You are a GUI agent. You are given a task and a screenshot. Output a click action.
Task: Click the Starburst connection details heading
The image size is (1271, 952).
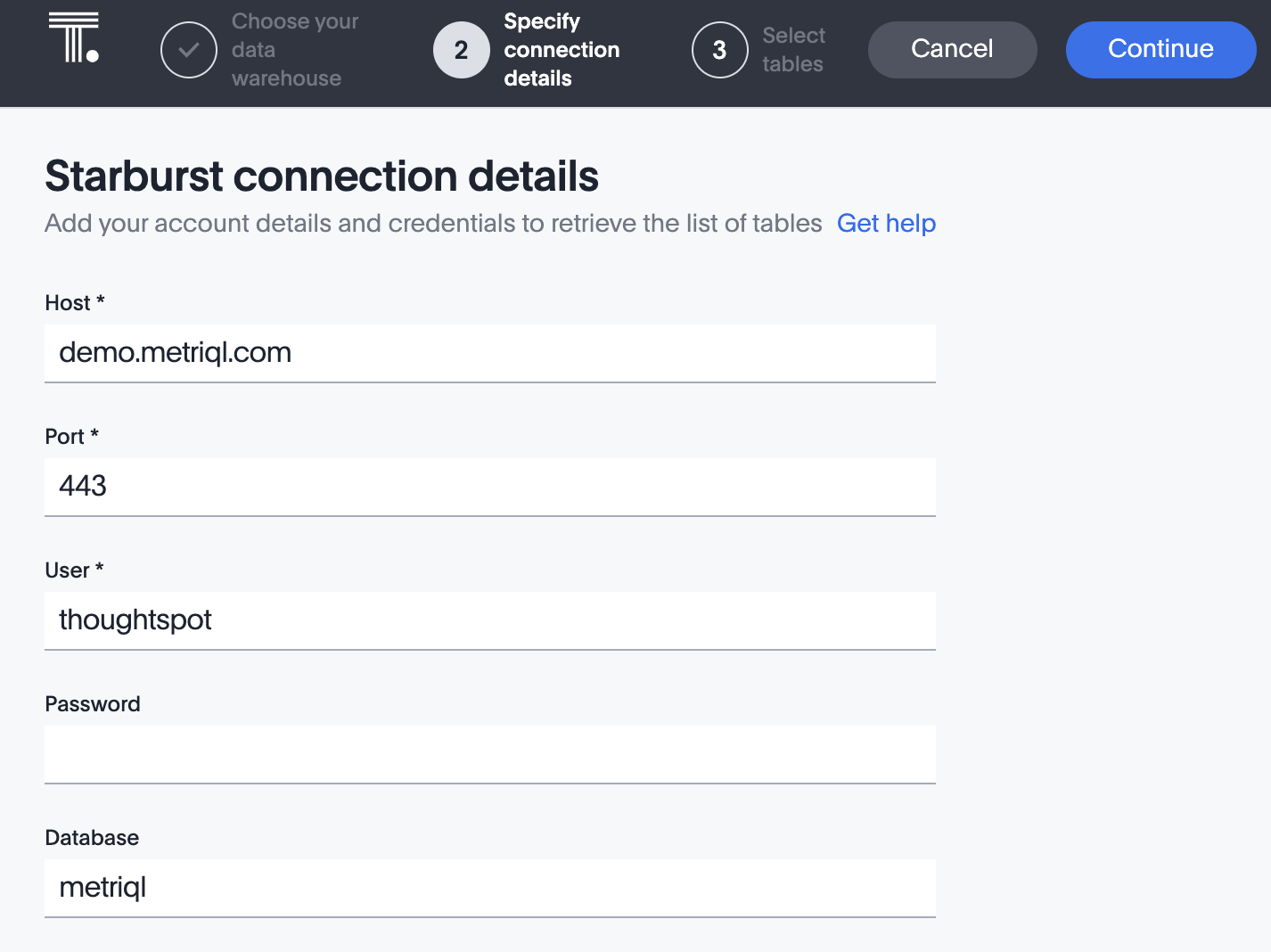click(322, 176)
